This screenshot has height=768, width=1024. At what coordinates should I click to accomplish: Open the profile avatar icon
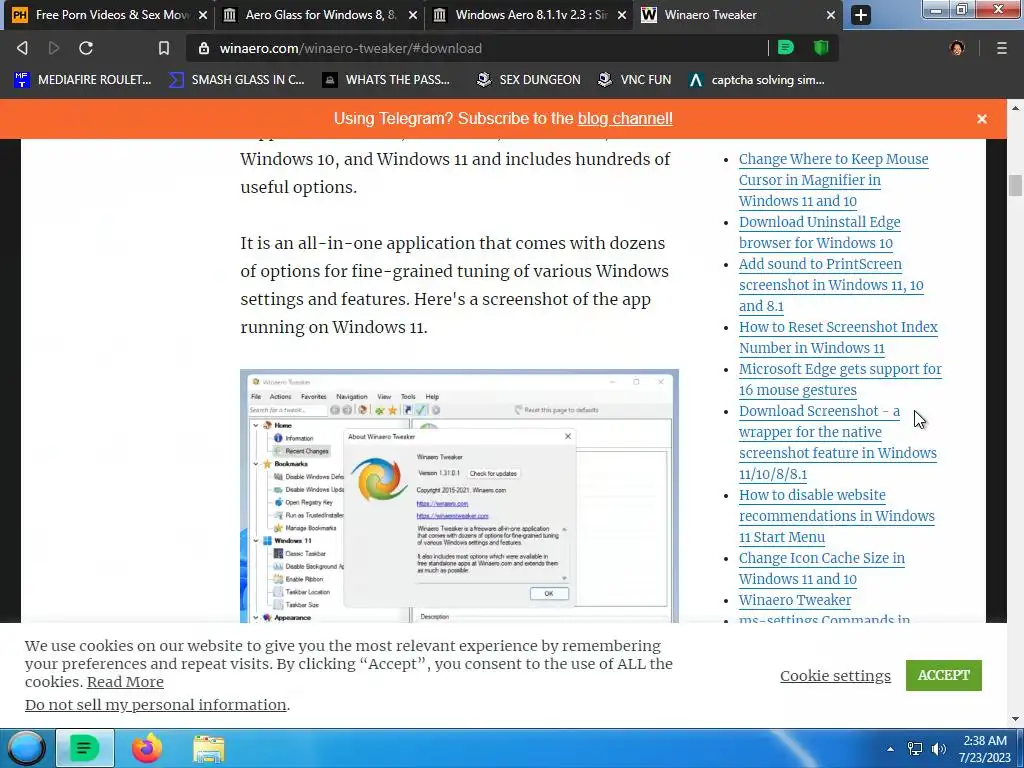[x=957, y=48]
